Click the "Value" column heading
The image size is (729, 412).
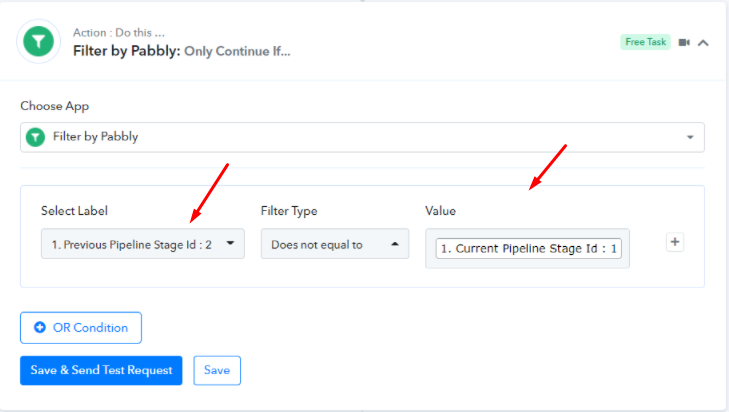(440, 211)
